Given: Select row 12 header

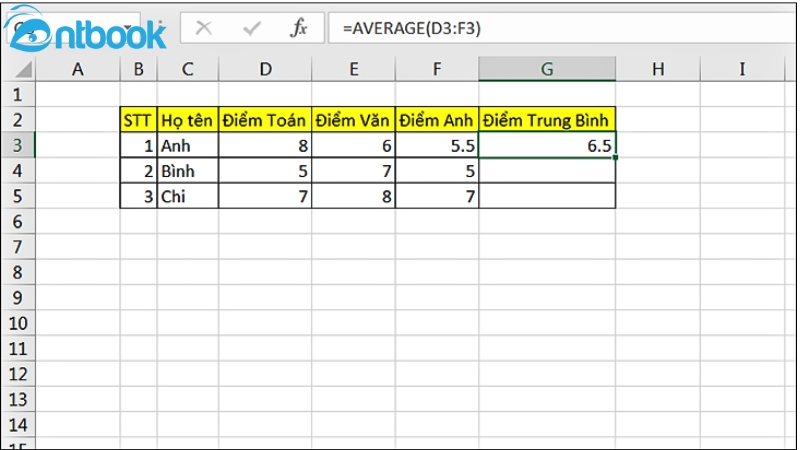Looking at the screenshot, I should pyautogui.click(x=18, y=374).
